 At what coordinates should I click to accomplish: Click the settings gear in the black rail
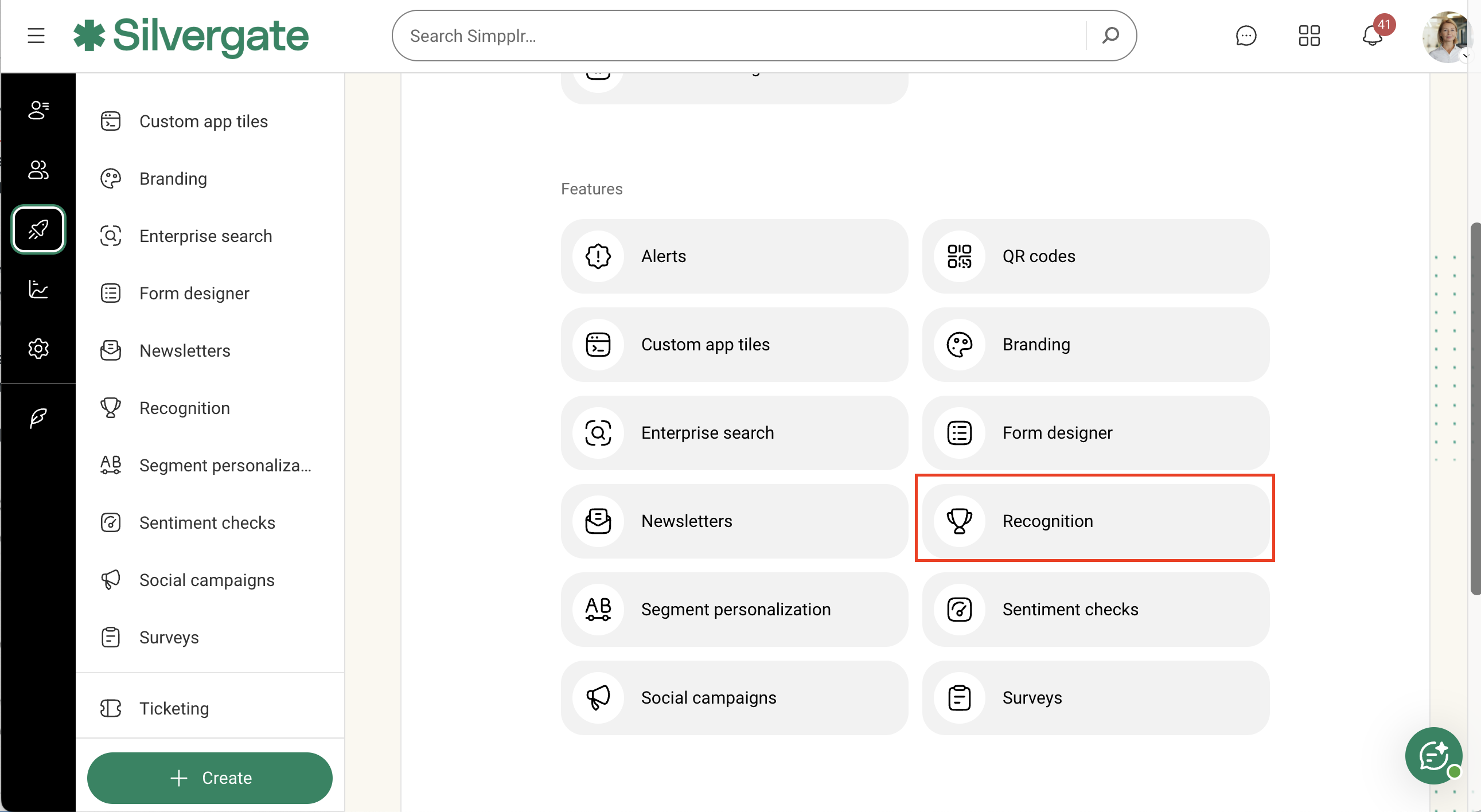tap(38, 348)
